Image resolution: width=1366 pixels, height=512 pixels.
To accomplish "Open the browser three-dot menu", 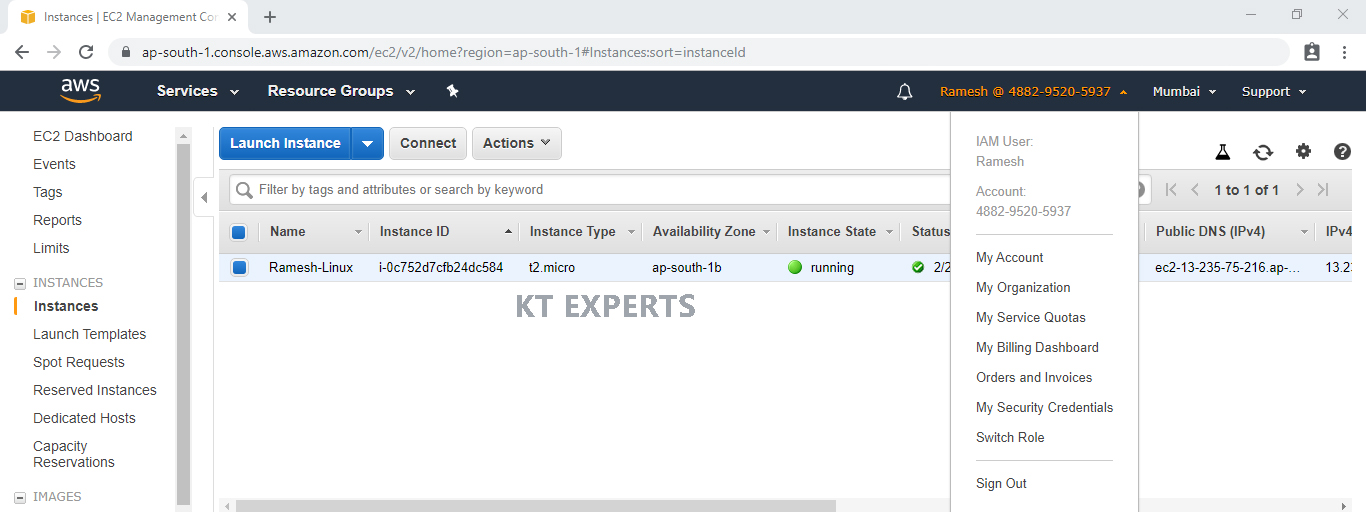I will 1345,52.
